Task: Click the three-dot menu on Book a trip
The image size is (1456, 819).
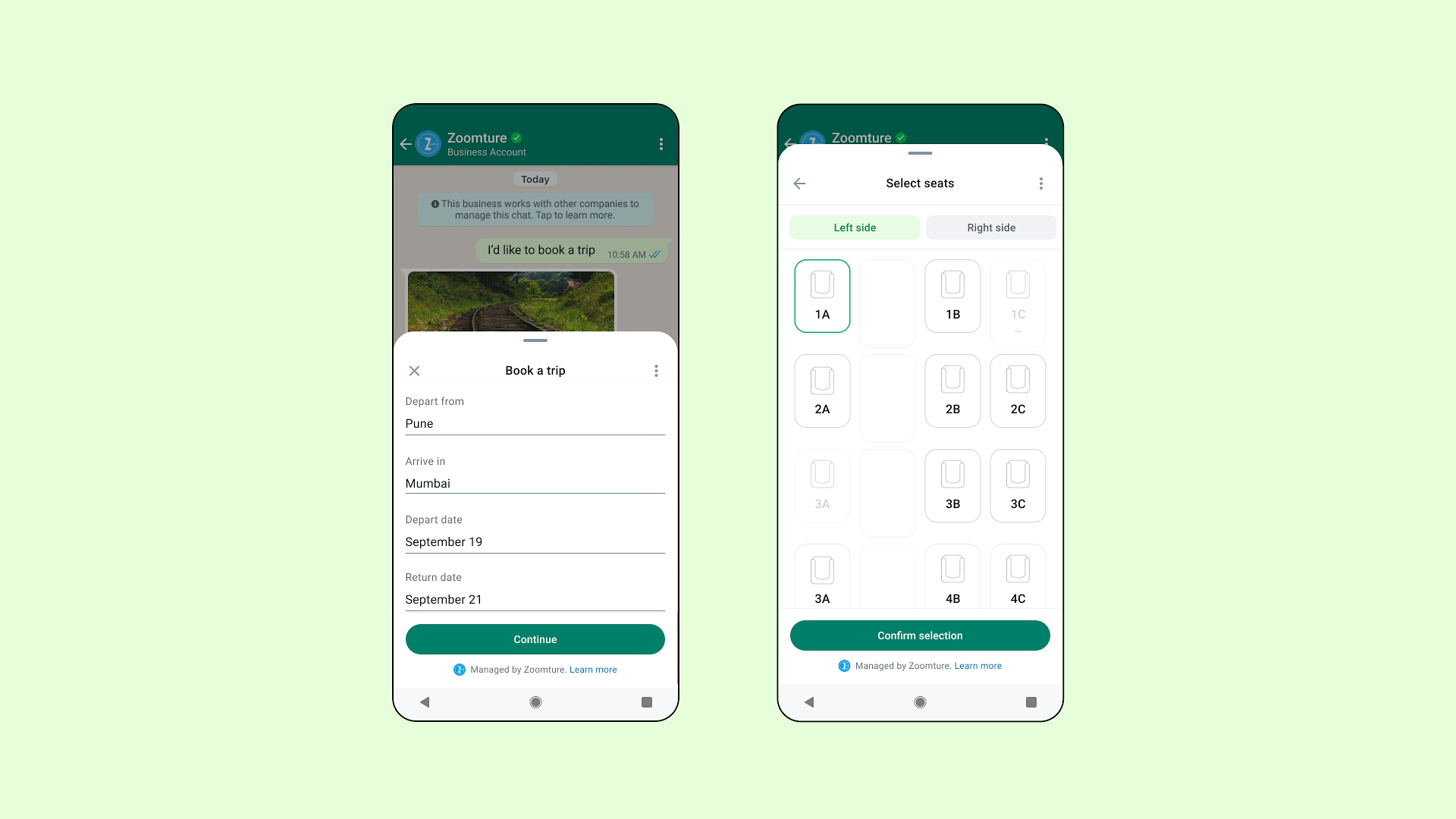Action: (656, 370)
